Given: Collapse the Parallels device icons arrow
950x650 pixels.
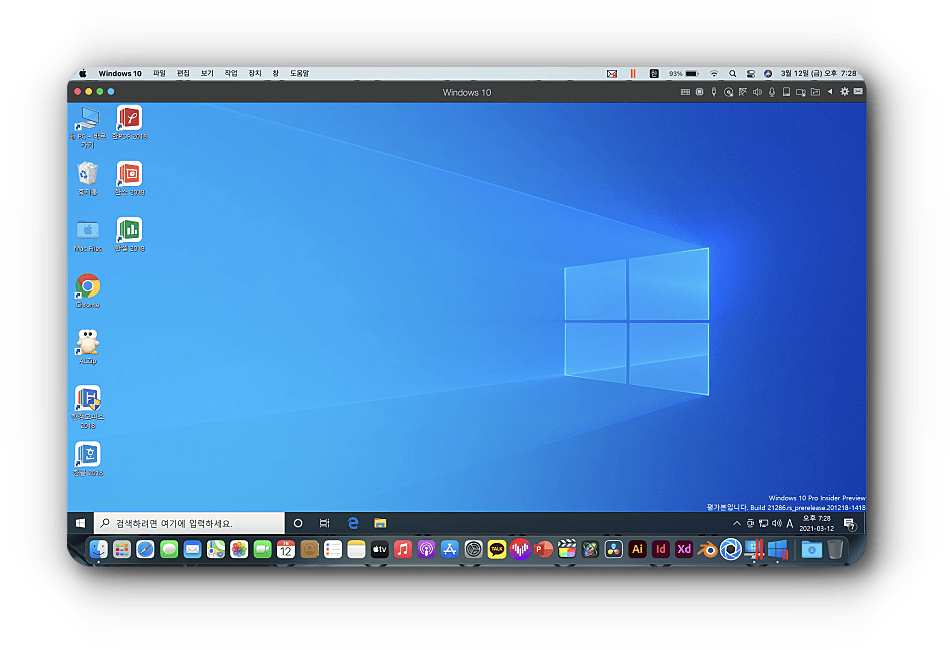Looking at the screenshot, I should (x=829, y=92).
